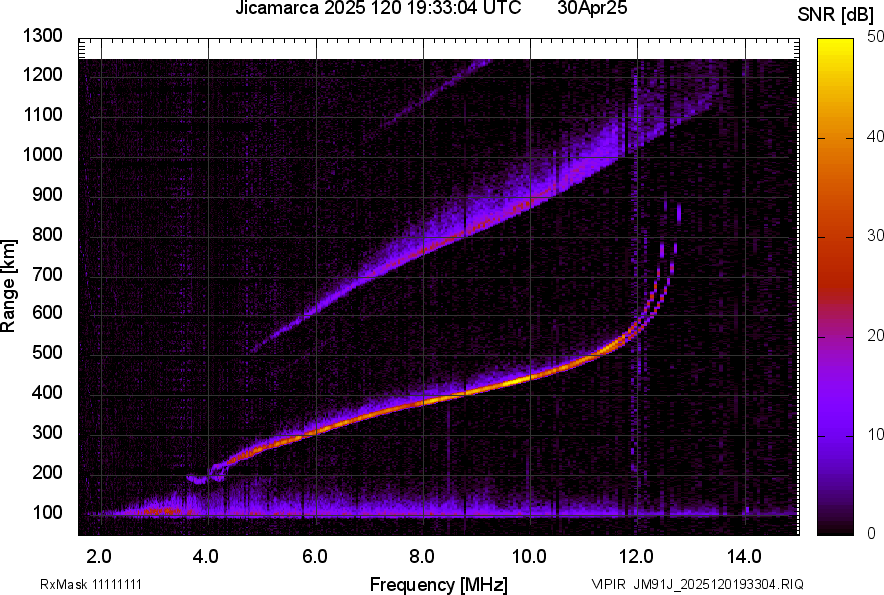Screen dimensions: 884x595
Task: Click range tick label 1000
Action: click(x=42, y=154)
